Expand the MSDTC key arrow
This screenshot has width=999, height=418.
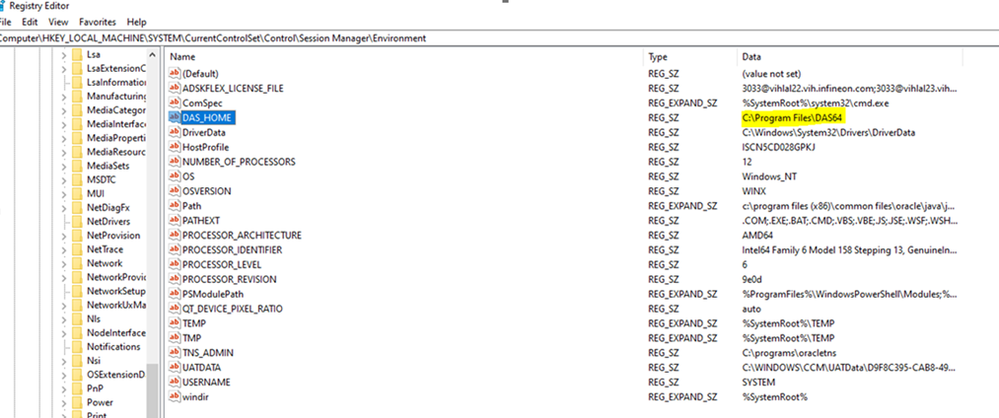(63, 179)
